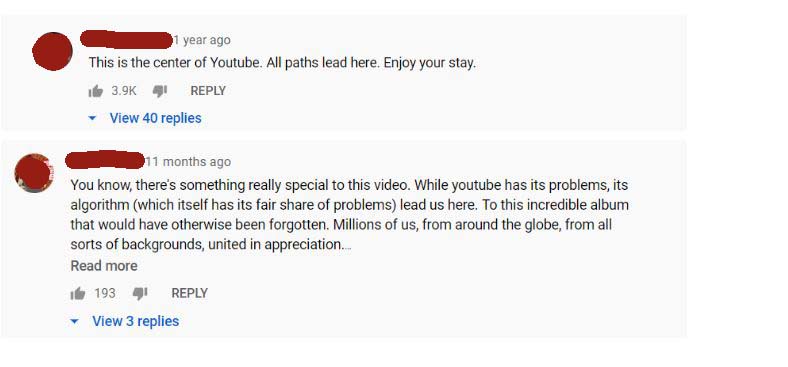
Task: Click the blue triangle beside View 40 replies
Action: pyautogui.click(x=92, y=119)
